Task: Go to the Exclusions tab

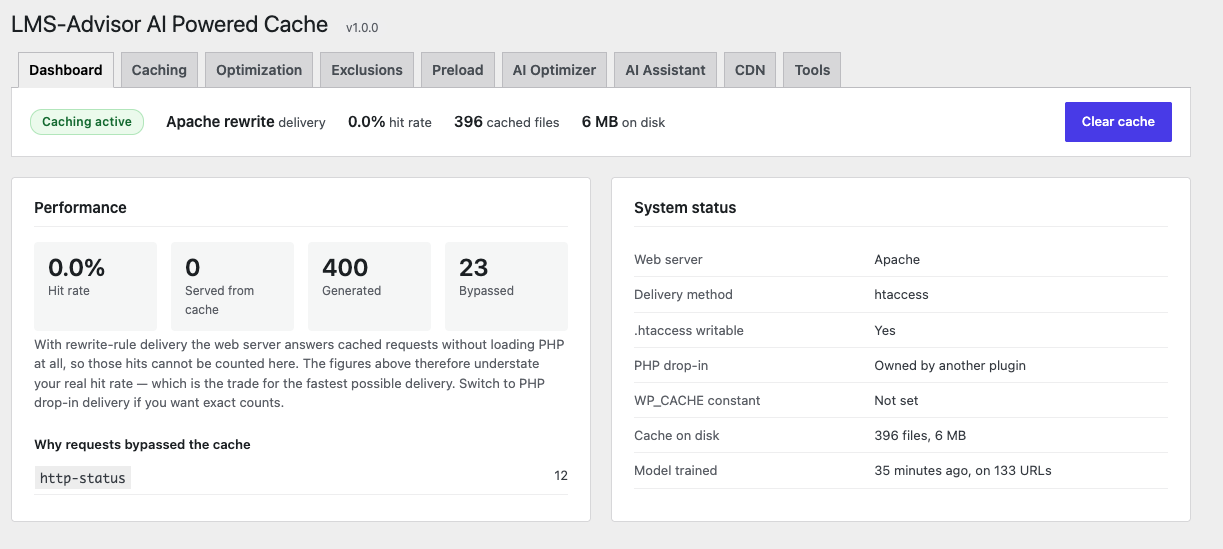Action: point(367,70)
